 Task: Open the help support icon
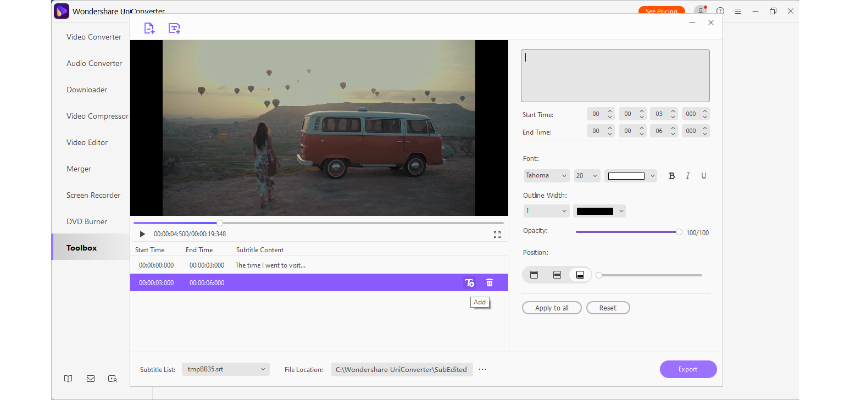pos(720,11)
